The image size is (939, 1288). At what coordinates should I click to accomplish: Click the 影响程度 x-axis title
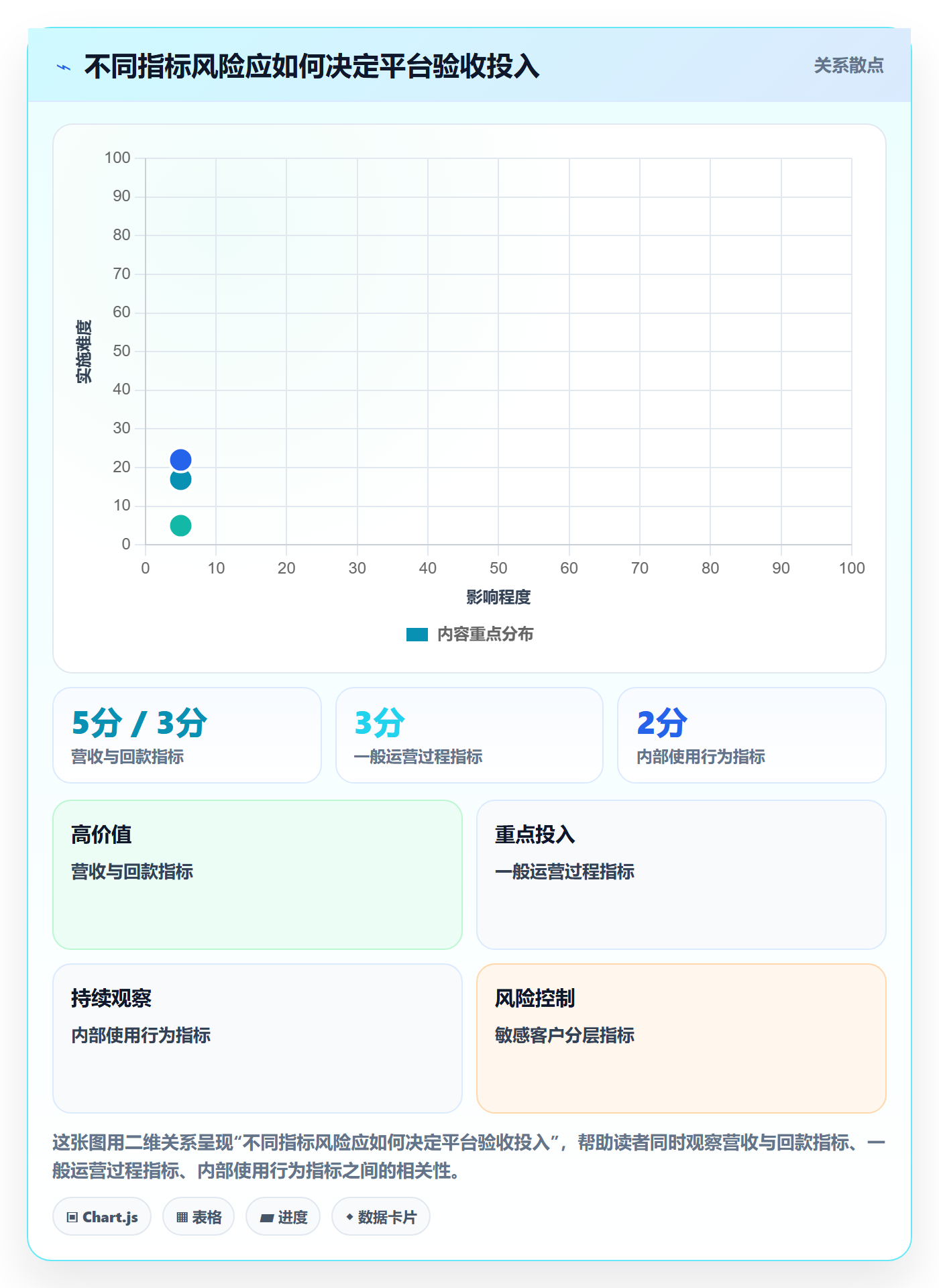[x=498, y=597]
